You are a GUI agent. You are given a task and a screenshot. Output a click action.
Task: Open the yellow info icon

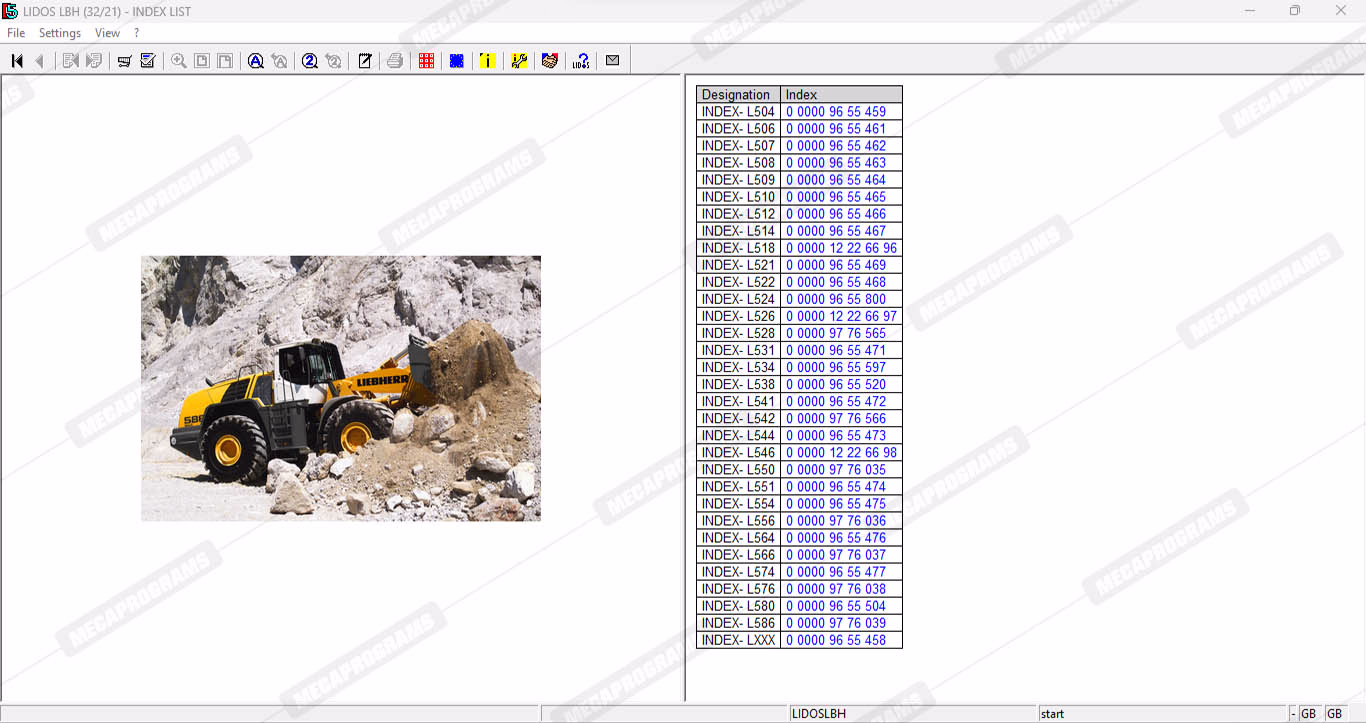tap(487, 61)
